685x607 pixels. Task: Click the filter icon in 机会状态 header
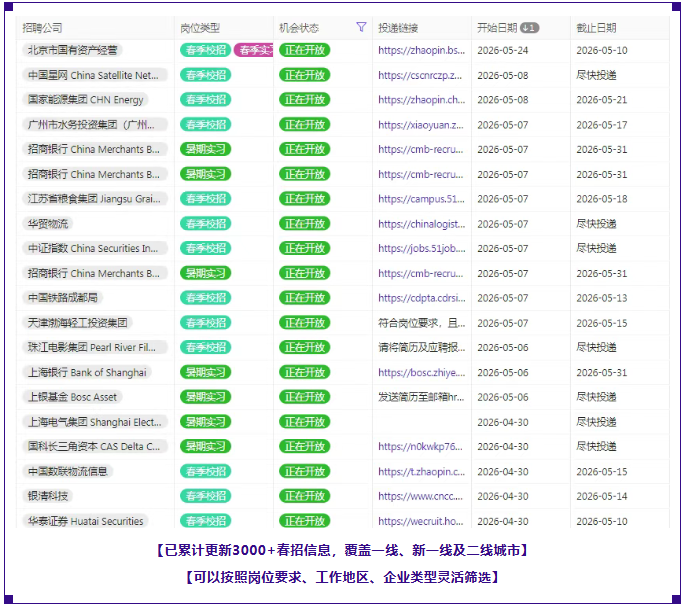point(361,27)
